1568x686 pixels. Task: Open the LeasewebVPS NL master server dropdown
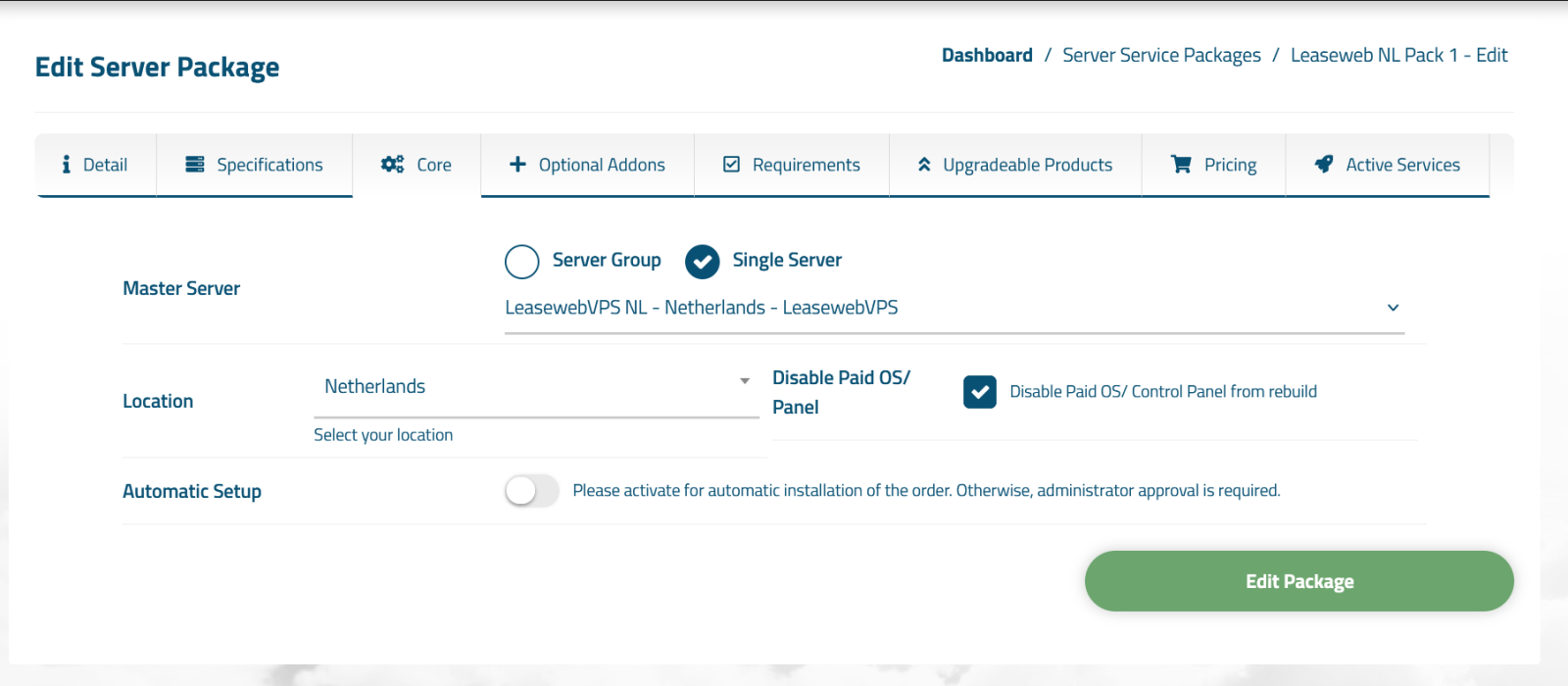(x=955, y=308)
